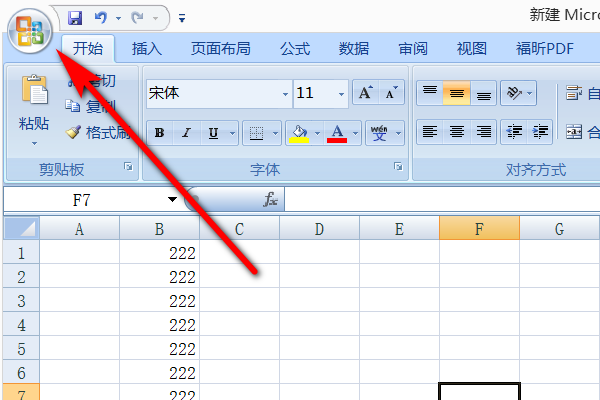This screenshot has width=600, height=400.
Task: Select the 视图 ribbon tab
Action: click(x=471, y=49)
